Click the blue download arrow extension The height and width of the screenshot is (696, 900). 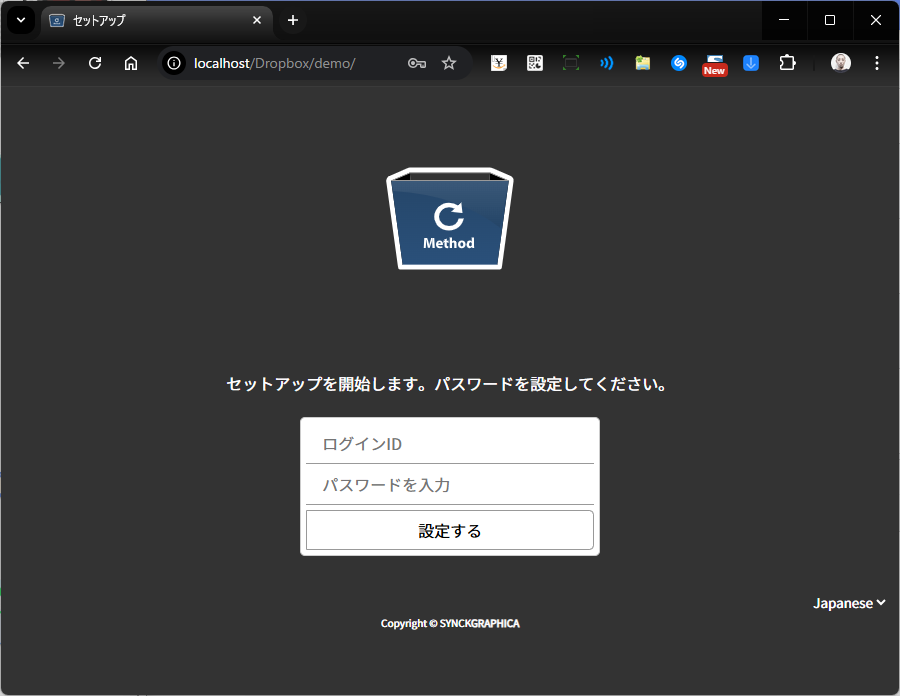tap(751, 63)
